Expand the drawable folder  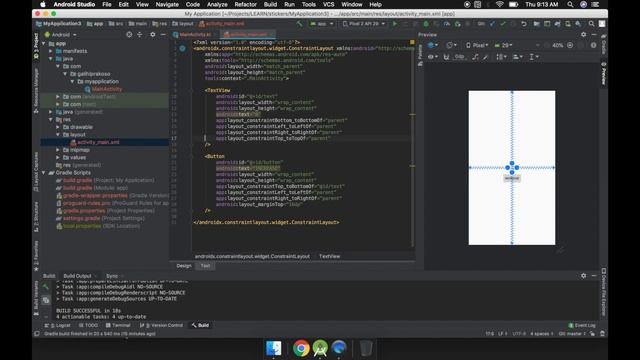58,127
